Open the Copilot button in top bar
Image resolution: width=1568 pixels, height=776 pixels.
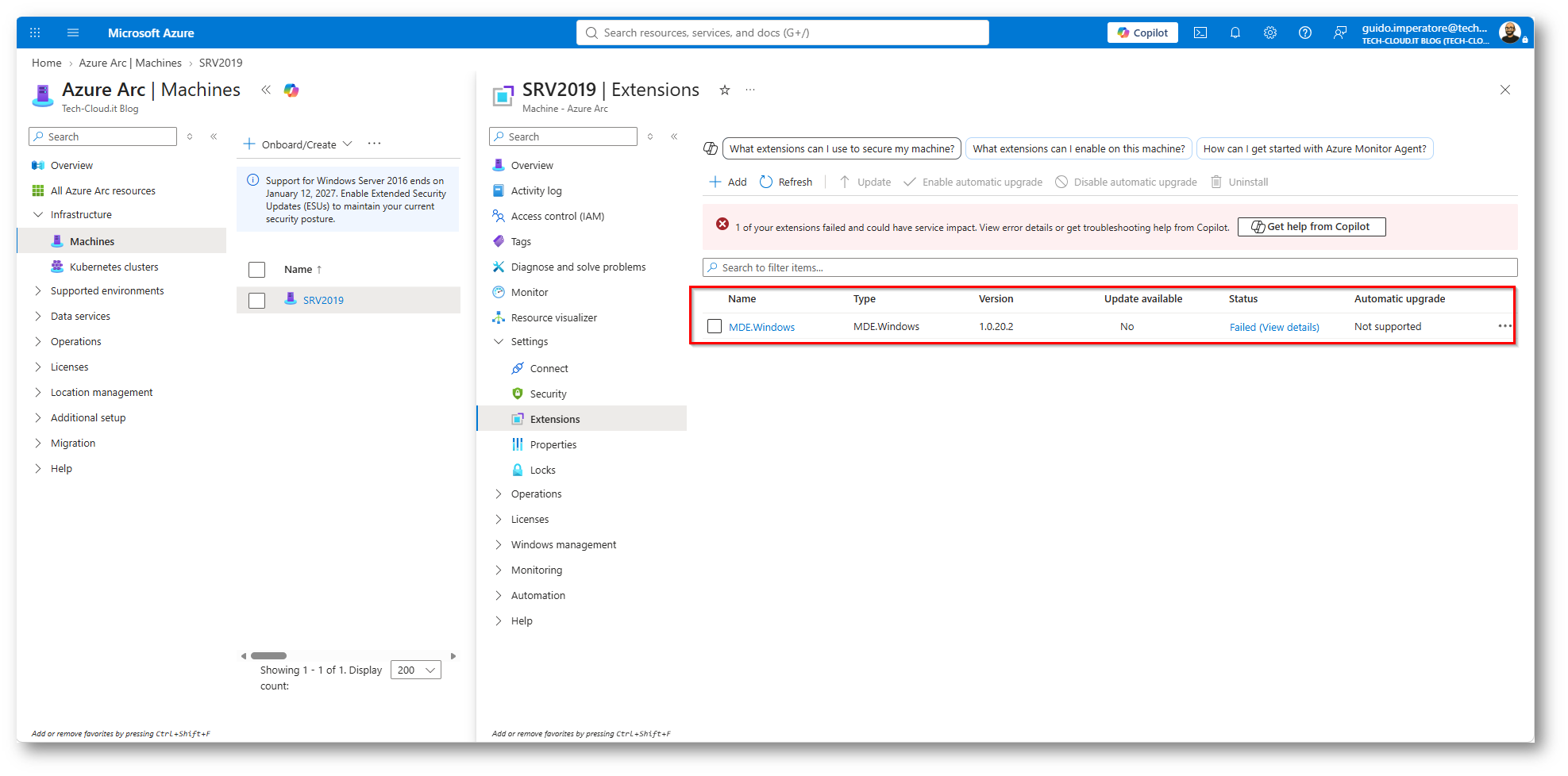(1142, 33)
